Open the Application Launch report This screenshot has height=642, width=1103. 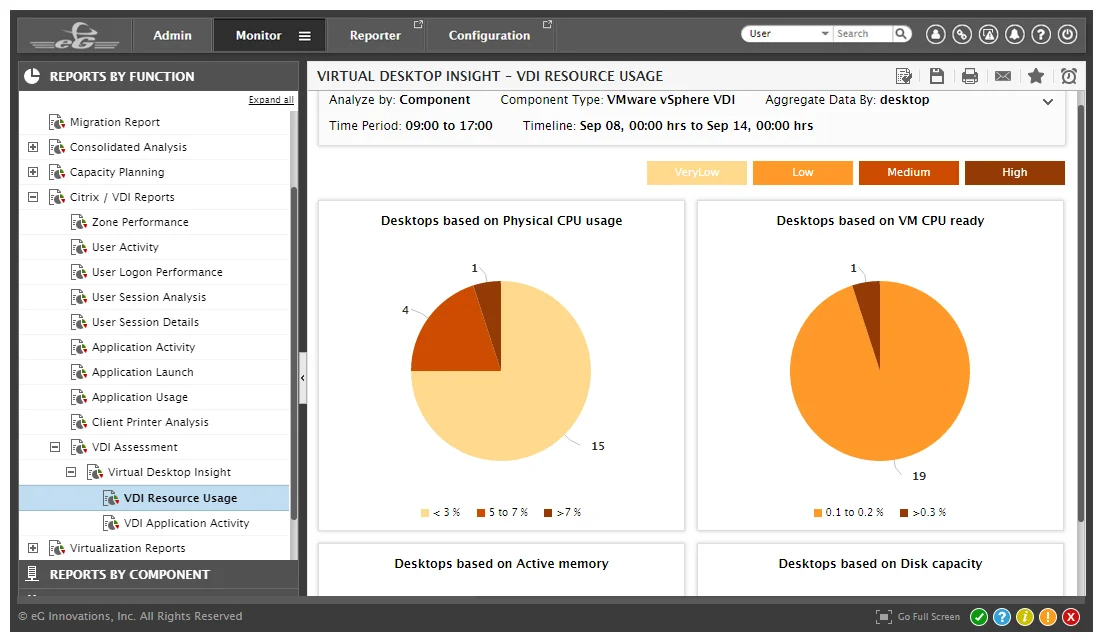pos(142,371)
